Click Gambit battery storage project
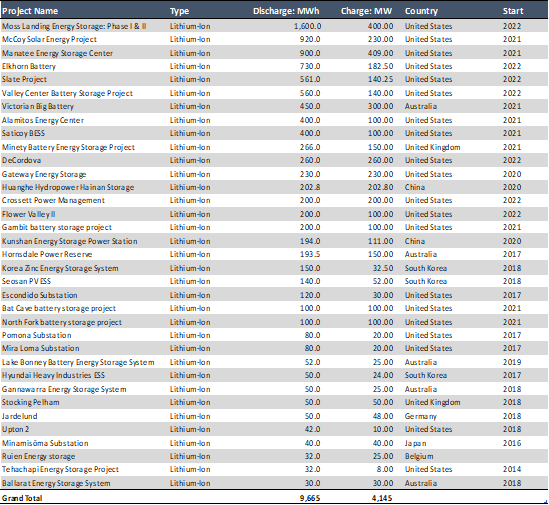549x505 pixels. point(57,227)
